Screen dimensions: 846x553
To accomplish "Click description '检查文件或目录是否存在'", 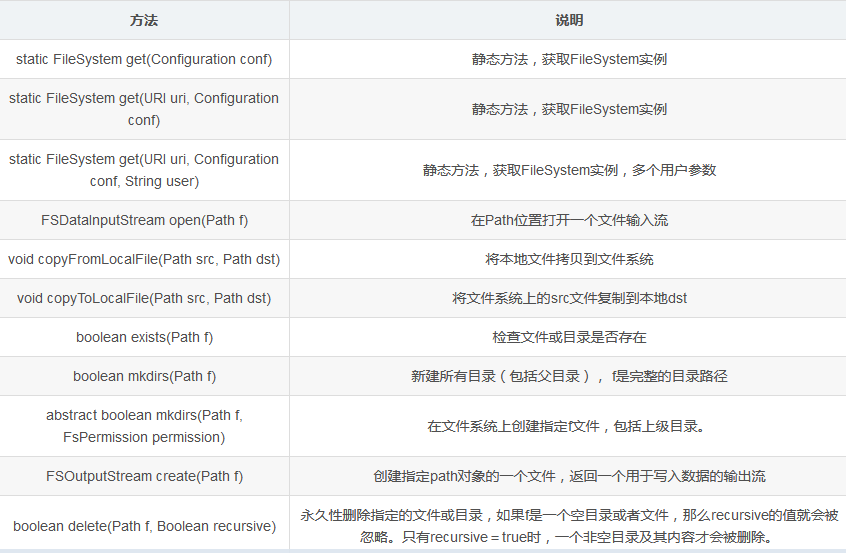I will pos(569,337).
